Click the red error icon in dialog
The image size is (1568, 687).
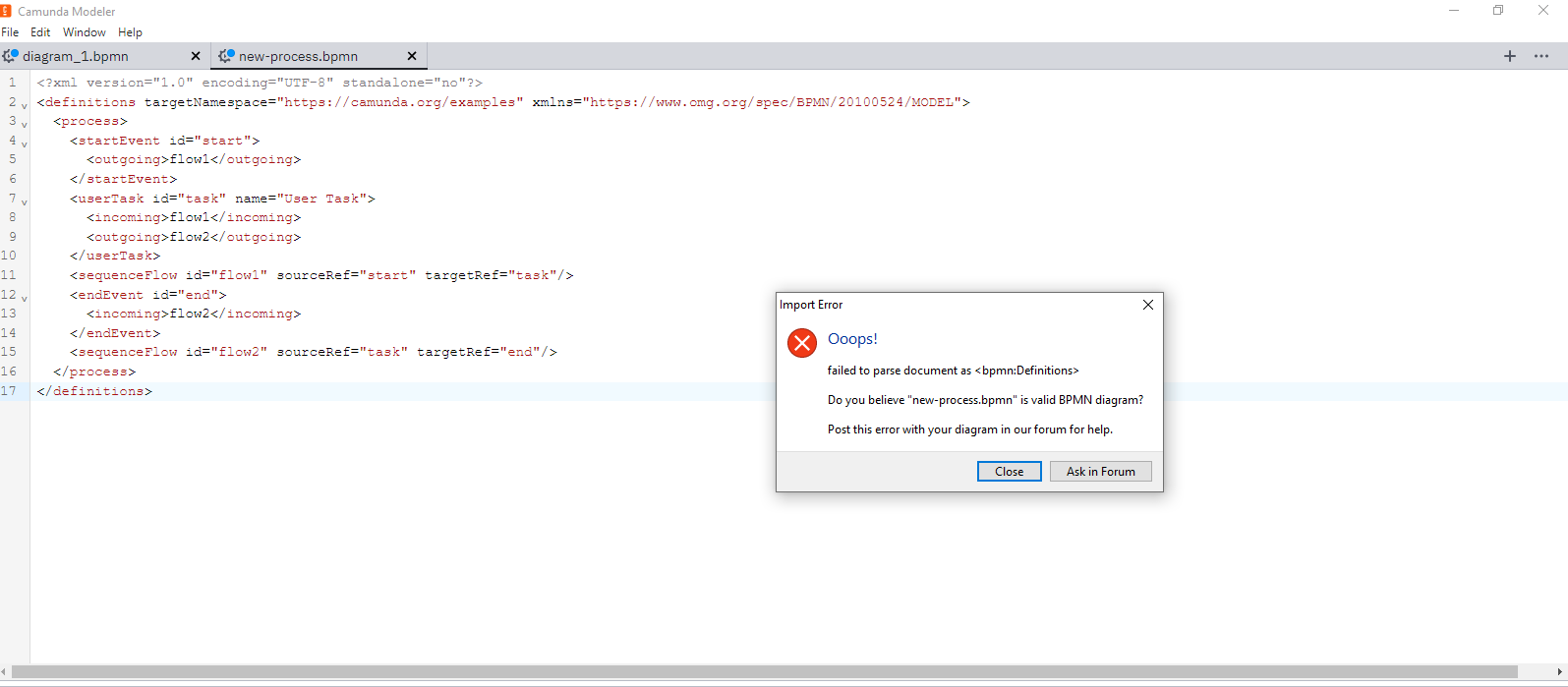[x=802, y=342]
